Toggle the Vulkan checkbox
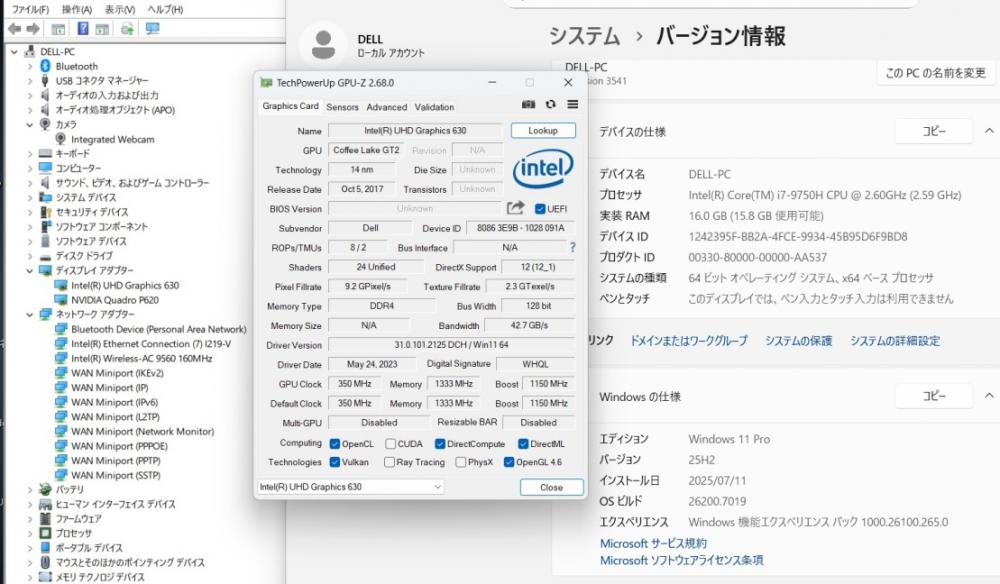Image resolution: width=1000 pixels, height=584 pixels. coord(335,462)
